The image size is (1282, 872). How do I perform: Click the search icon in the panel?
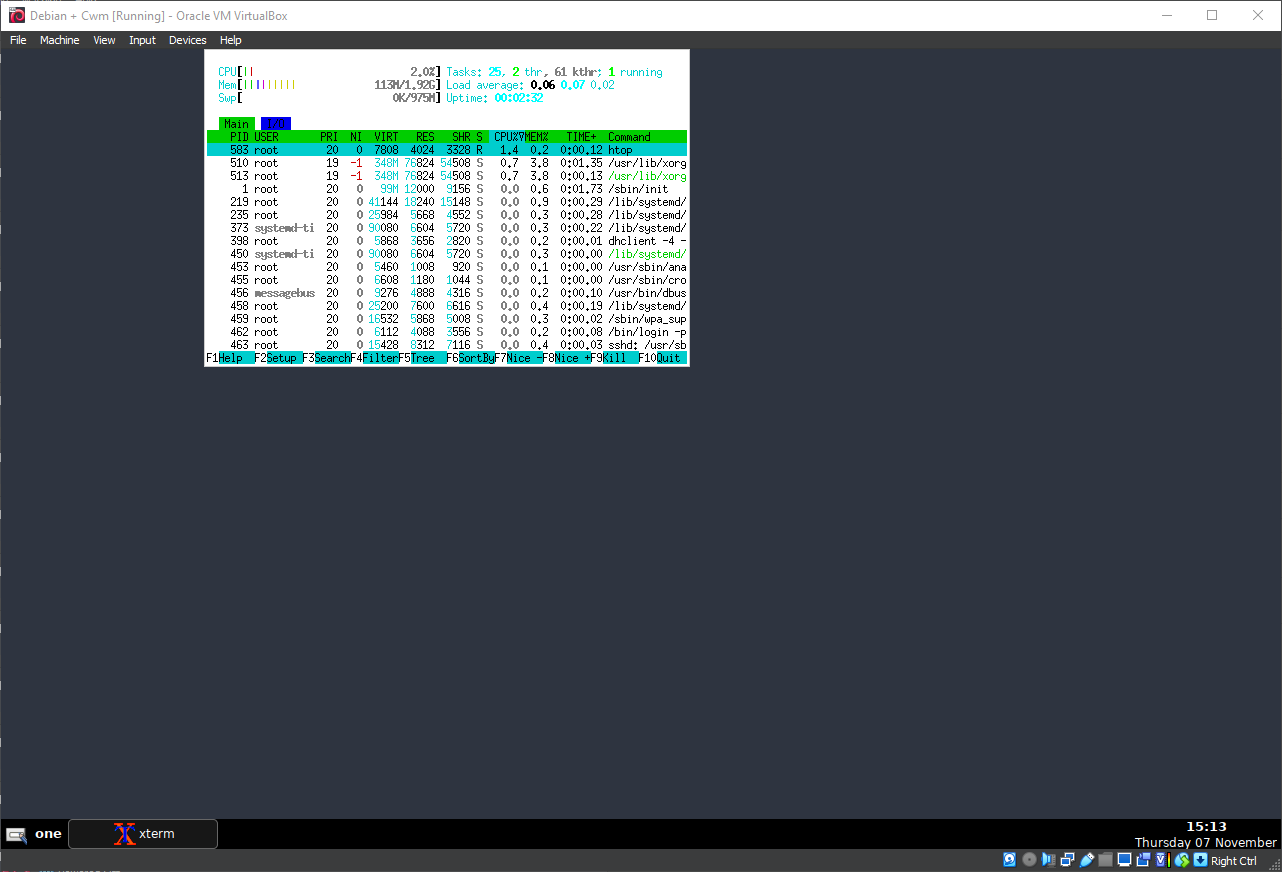16,835
